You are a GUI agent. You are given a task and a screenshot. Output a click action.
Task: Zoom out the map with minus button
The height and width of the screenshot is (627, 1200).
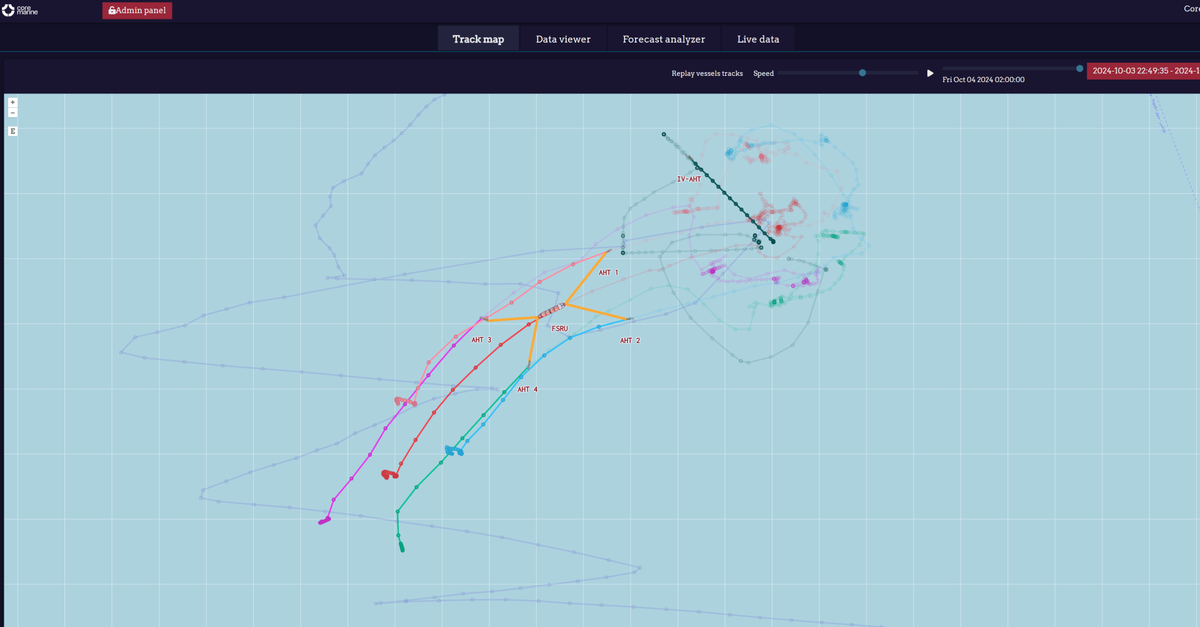point(12,112)
